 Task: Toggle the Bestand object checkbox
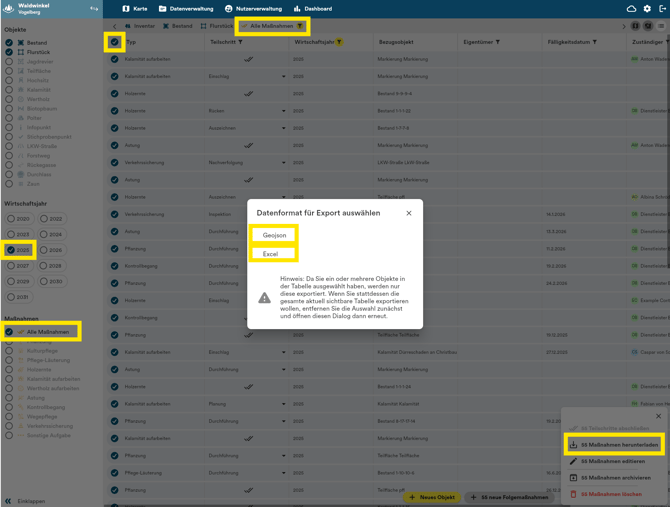[x=9, y=43]
